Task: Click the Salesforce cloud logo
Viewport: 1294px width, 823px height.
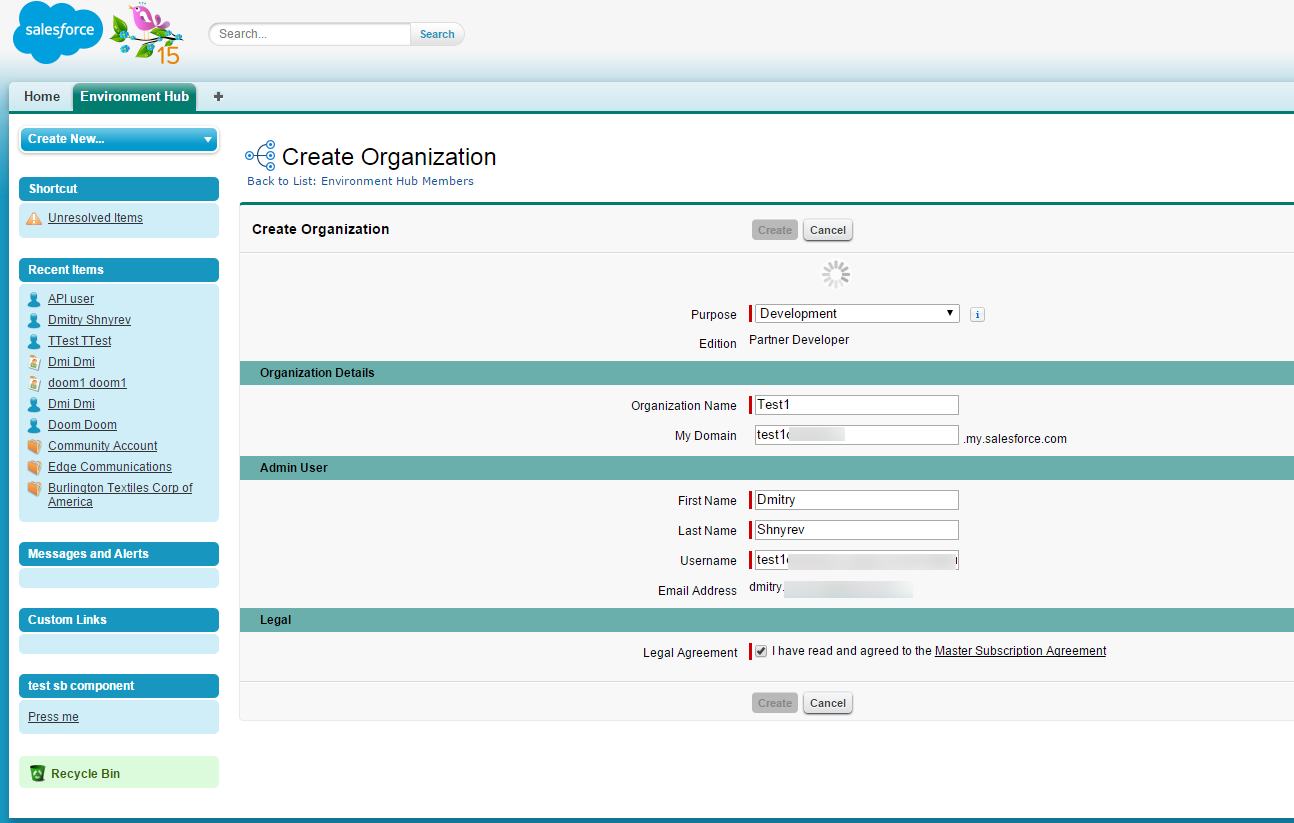Action: [x=58, y=33]
